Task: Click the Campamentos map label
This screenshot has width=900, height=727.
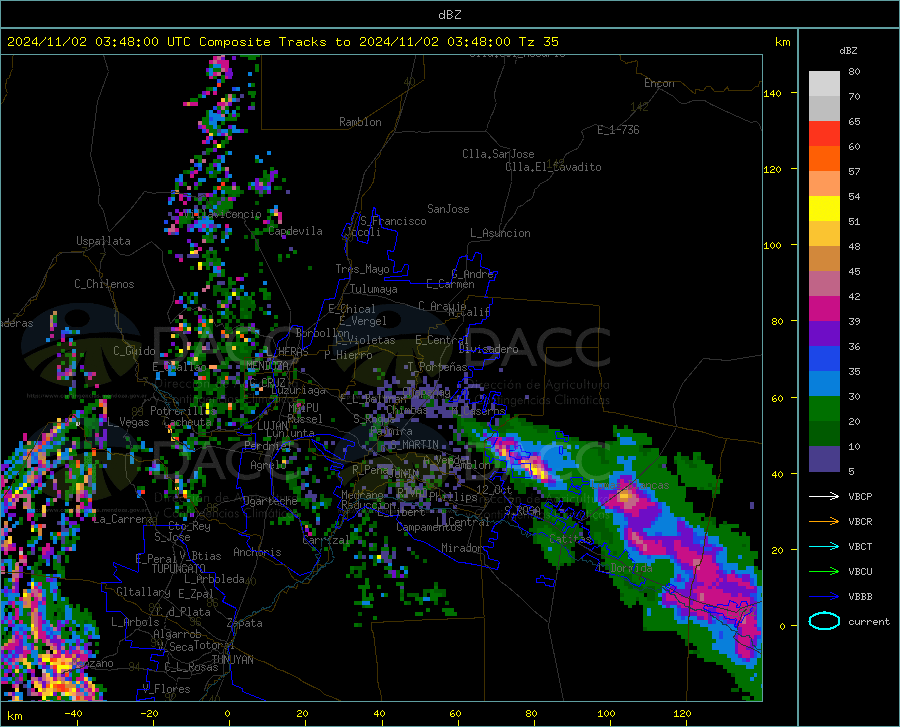Action: pyautogui.click(x=429, y=527)
